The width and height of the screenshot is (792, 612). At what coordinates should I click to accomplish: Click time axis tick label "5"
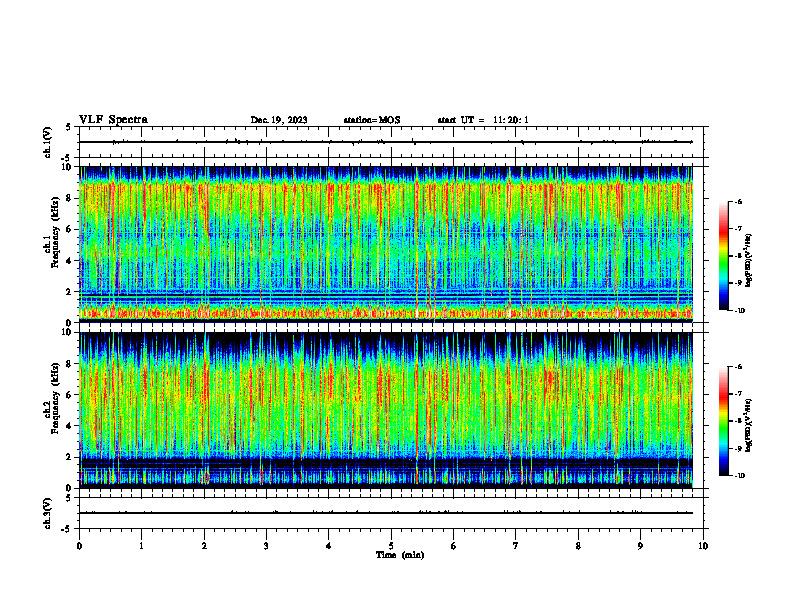(x=391, y=546)
